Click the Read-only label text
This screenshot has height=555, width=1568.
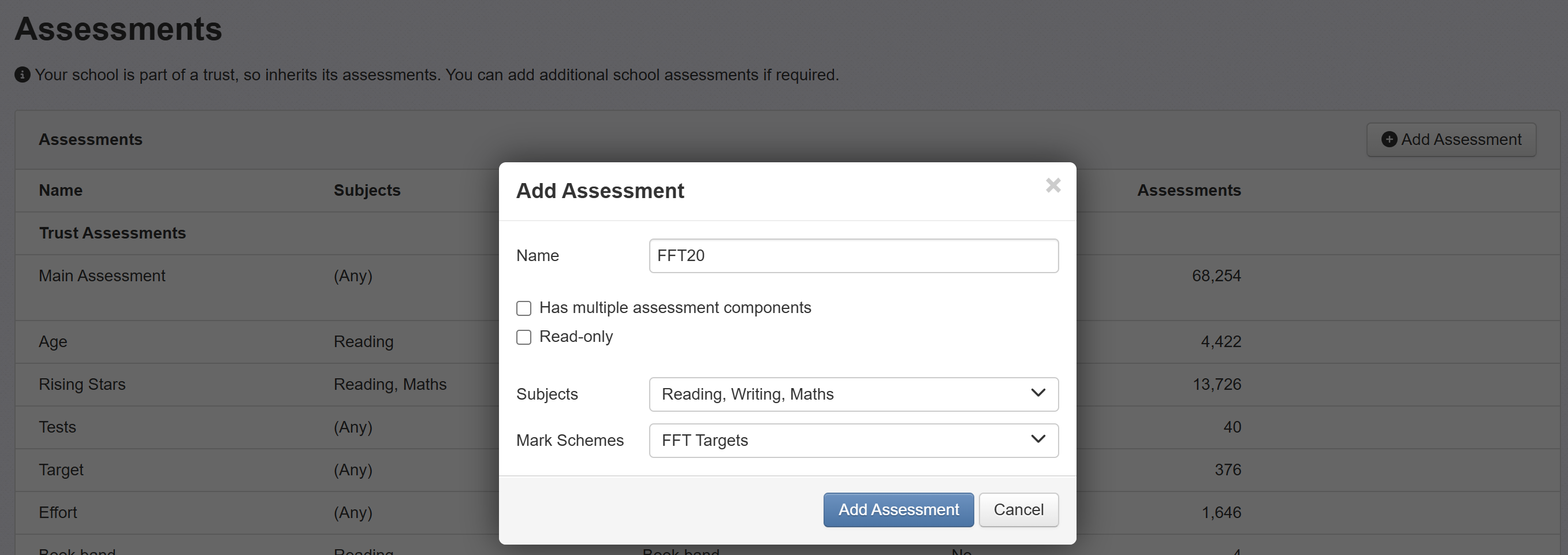click(576, 337)
